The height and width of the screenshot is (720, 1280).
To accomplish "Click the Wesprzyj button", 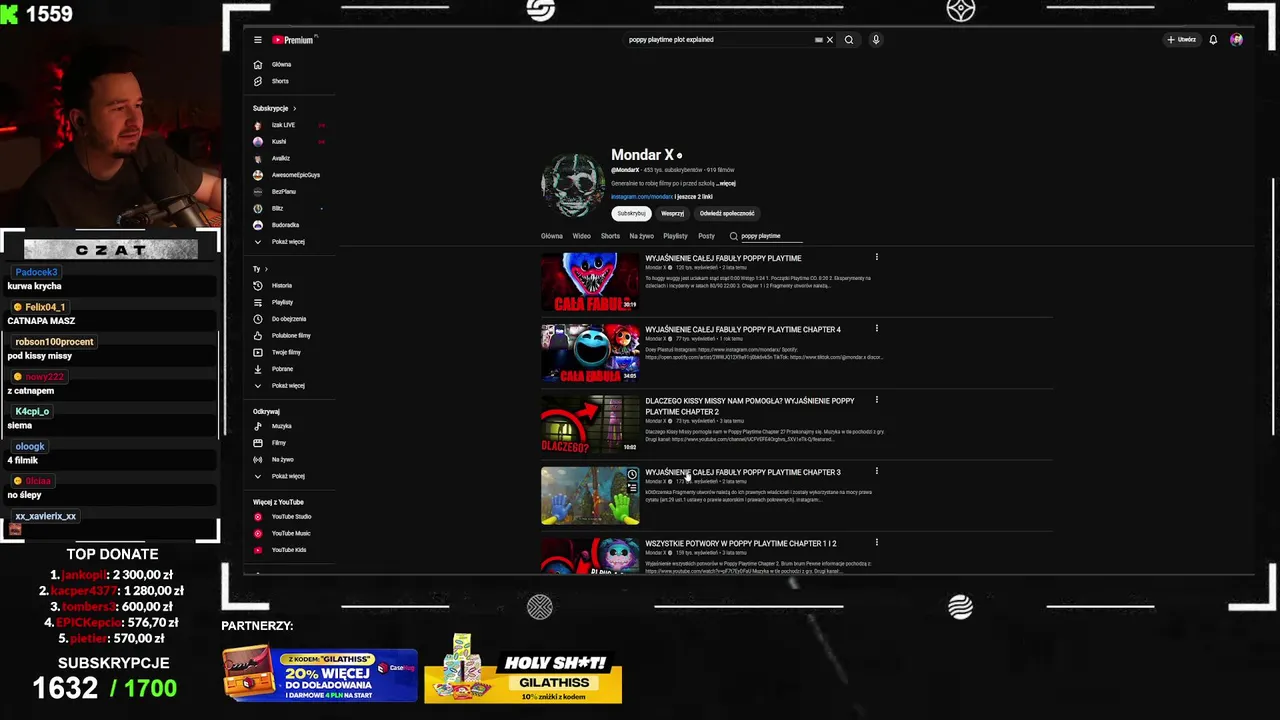I will [x=672, y=213].
